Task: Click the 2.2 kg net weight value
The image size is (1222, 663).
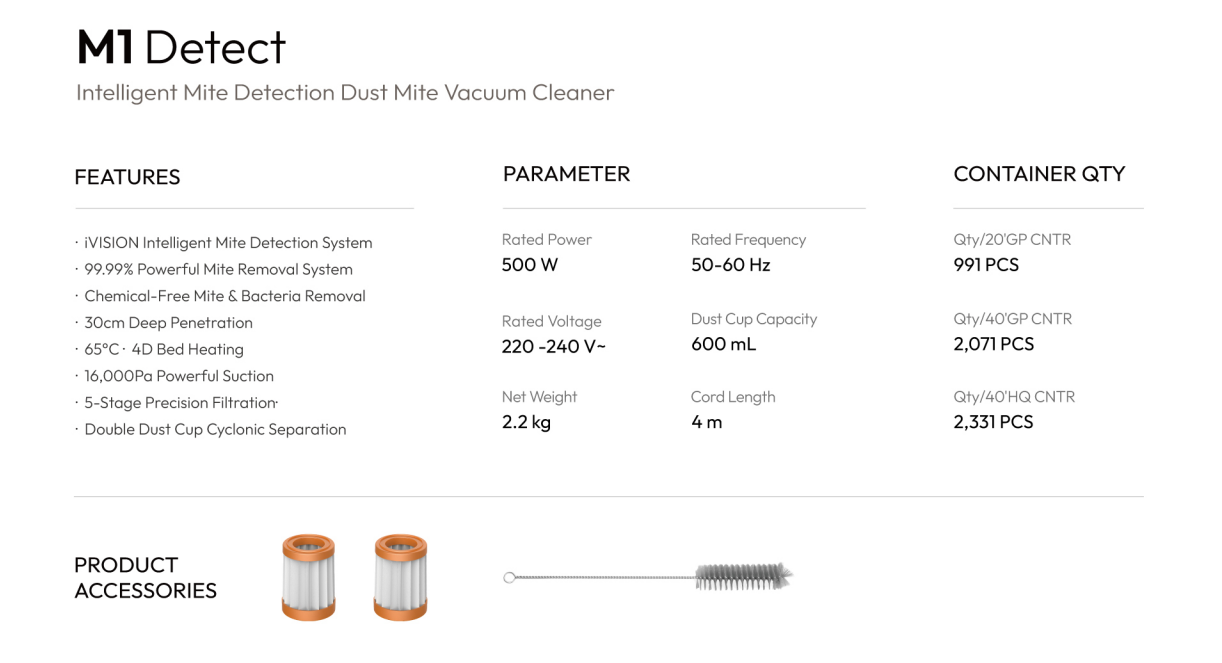Action: pos(526,422)
